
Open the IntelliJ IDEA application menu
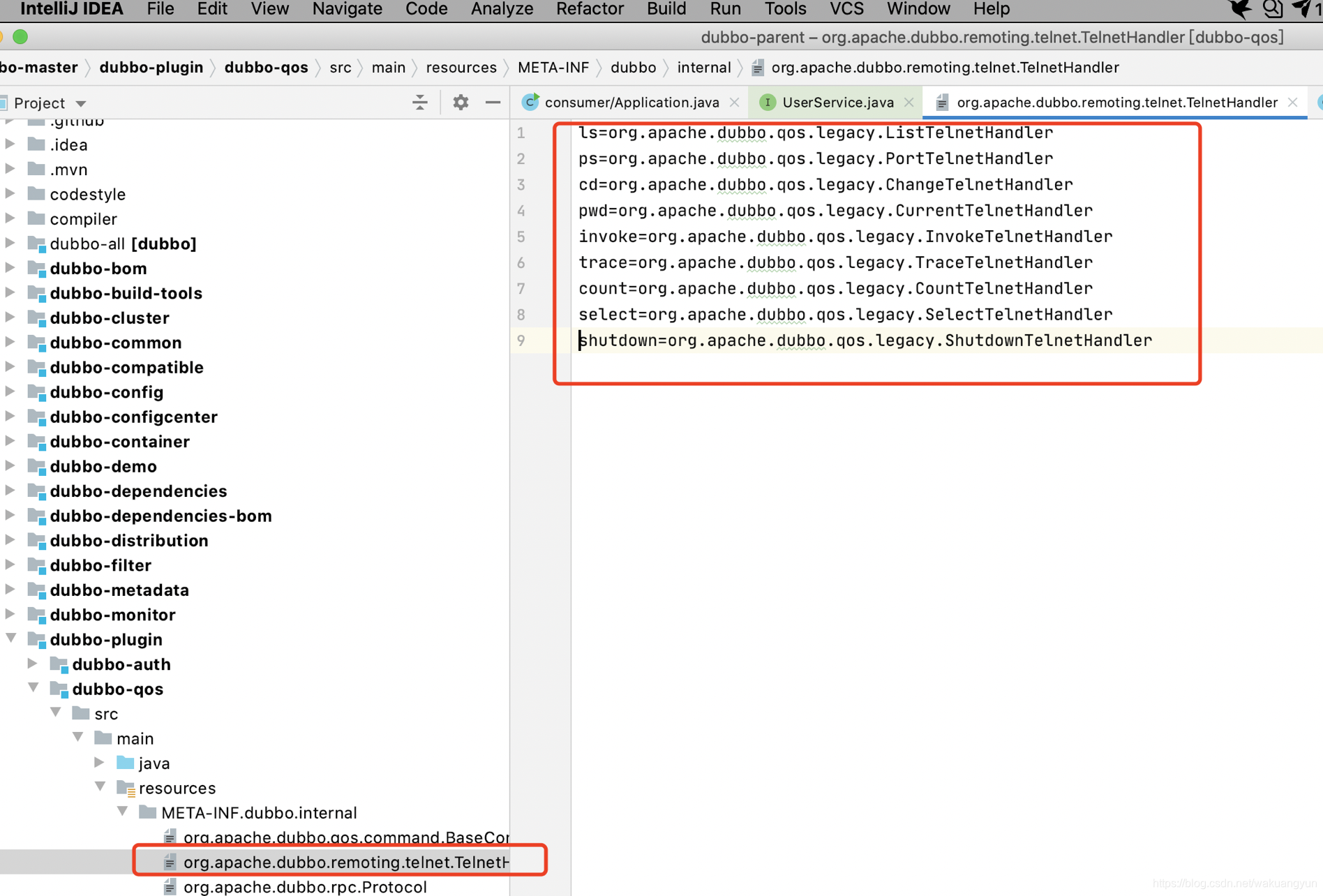[72, 9]
